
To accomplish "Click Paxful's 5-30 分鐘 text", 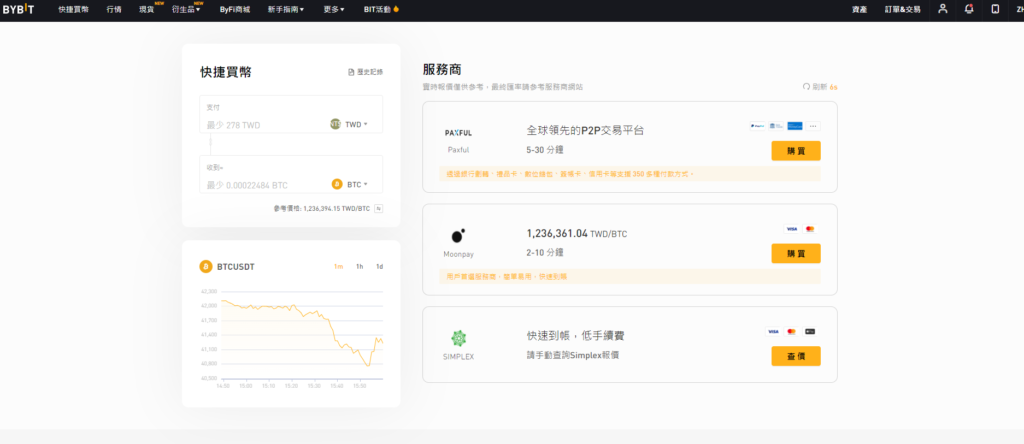I will [x=545, y=150].
